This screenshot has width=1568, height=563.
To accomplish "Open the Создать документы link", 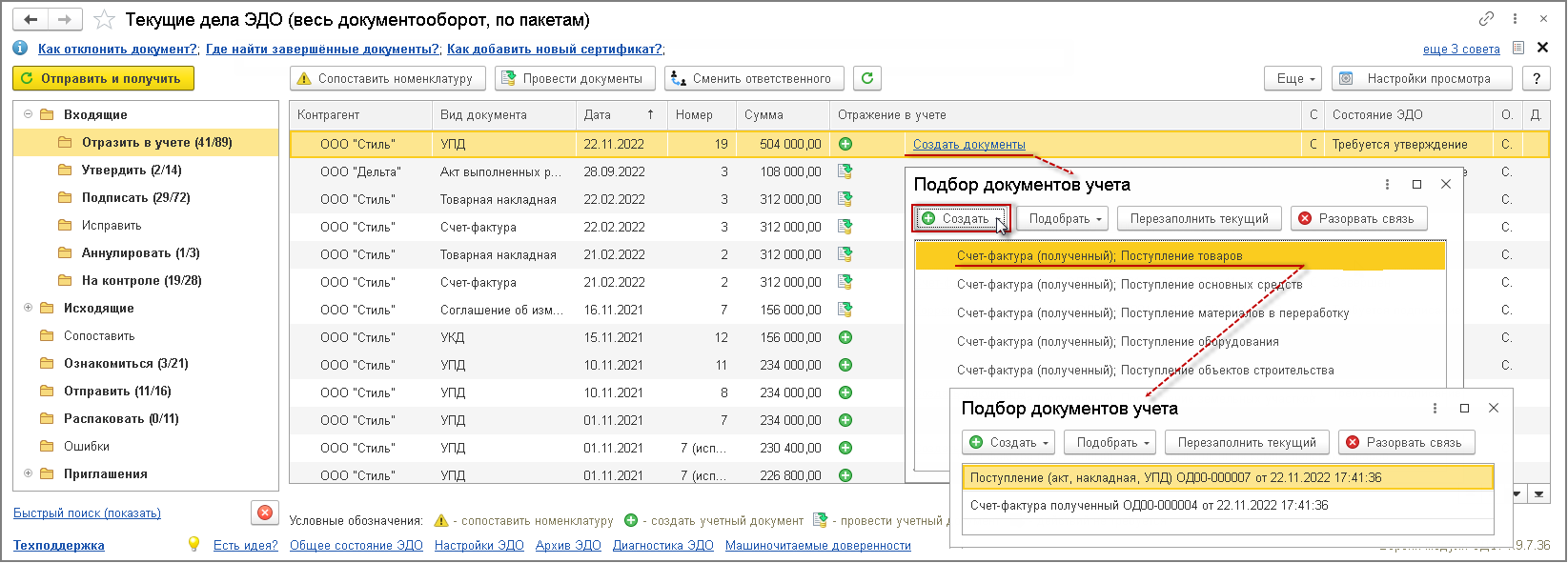I will click(968, 145).
